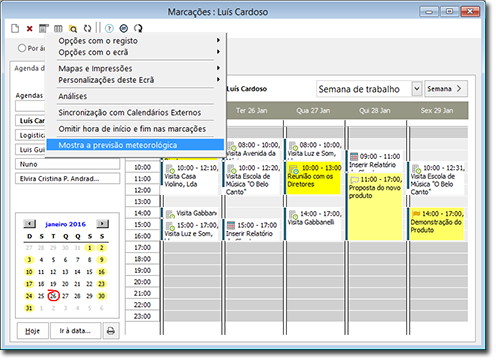Screen dimensions: 496x362
Task: Advance with the Semana > button
Action: 446,89
